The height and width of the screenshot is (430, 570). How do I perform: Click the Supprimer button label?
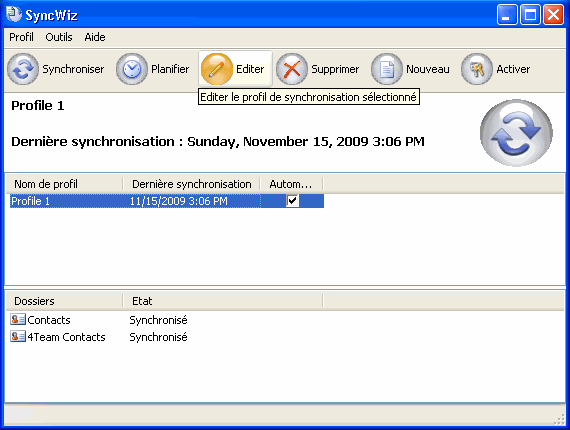335,69
